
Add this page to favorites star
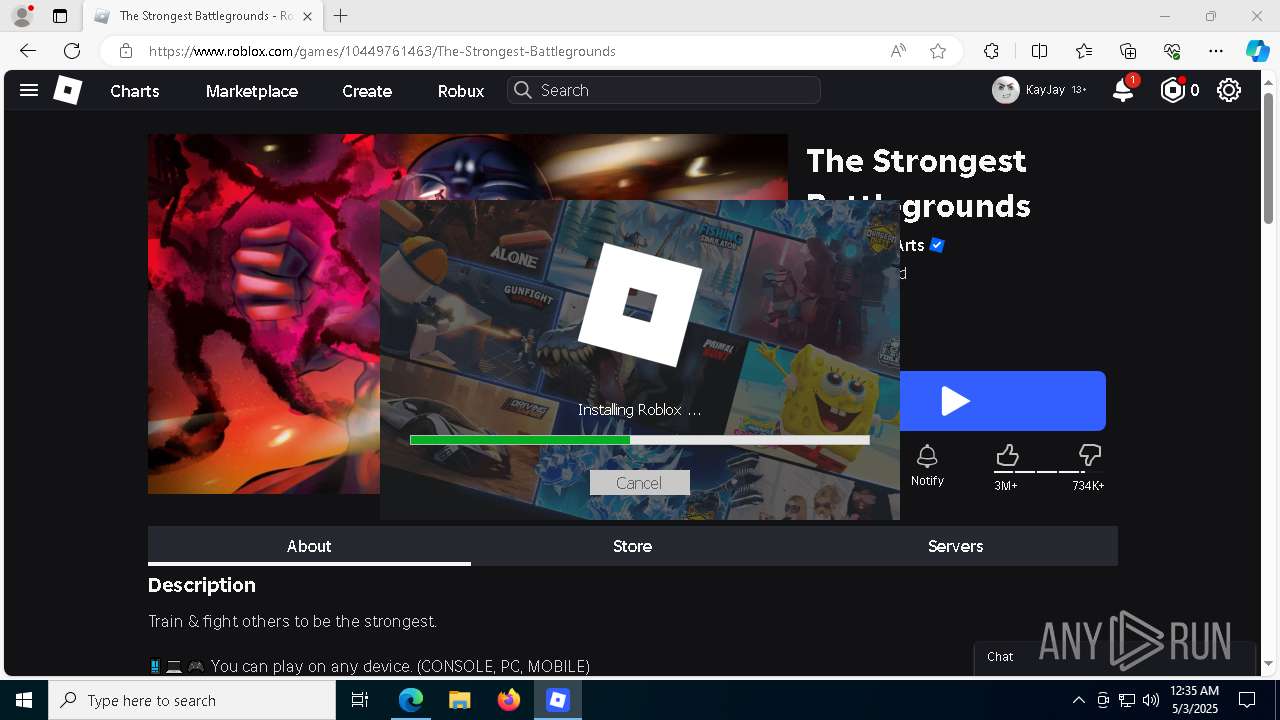tap(938, 51)
